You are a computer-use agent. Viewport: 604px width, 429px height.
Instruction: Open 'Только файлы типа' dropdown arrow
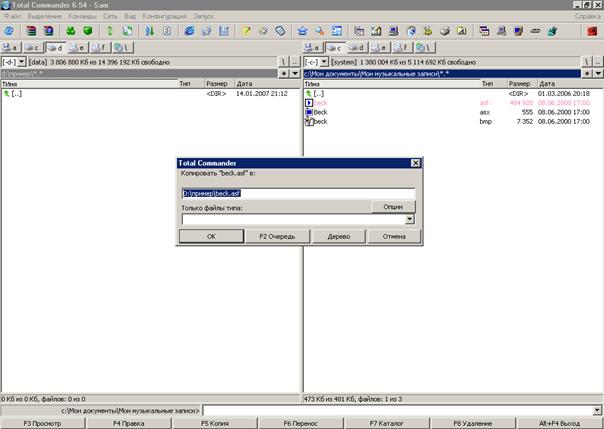coord(410,218)
